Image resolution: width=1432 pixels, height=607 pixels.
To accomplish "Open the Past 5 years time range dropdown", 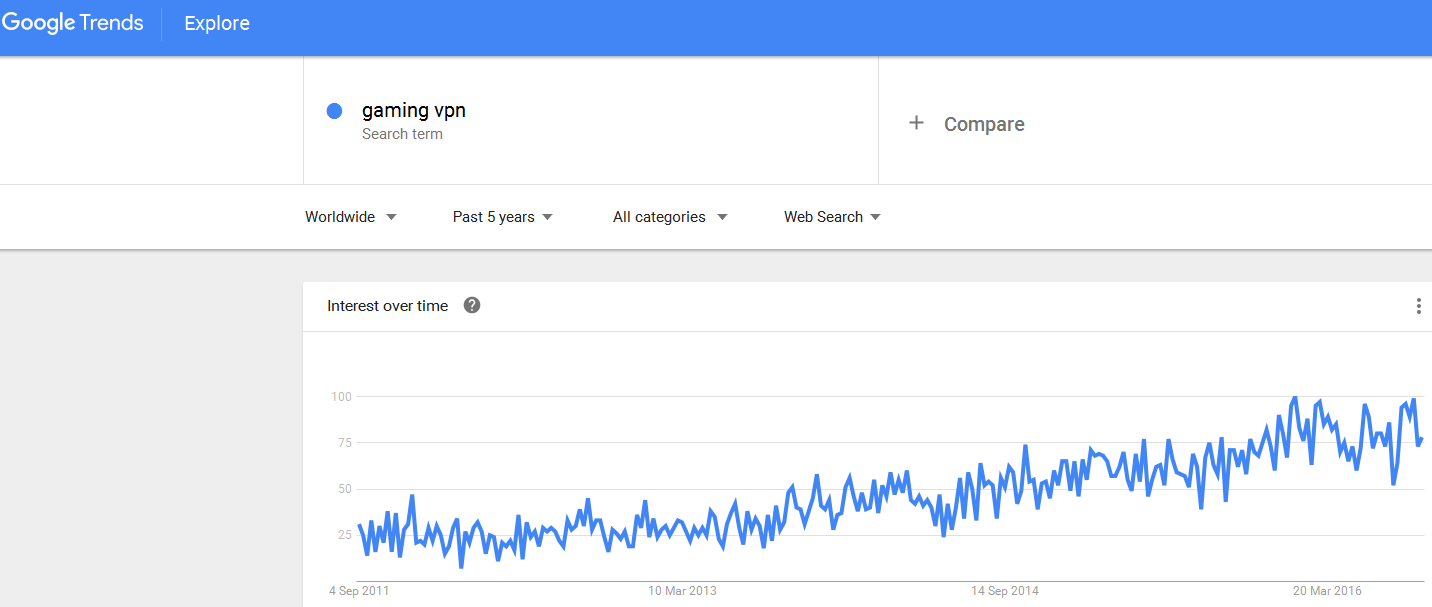I will [503, 217].
